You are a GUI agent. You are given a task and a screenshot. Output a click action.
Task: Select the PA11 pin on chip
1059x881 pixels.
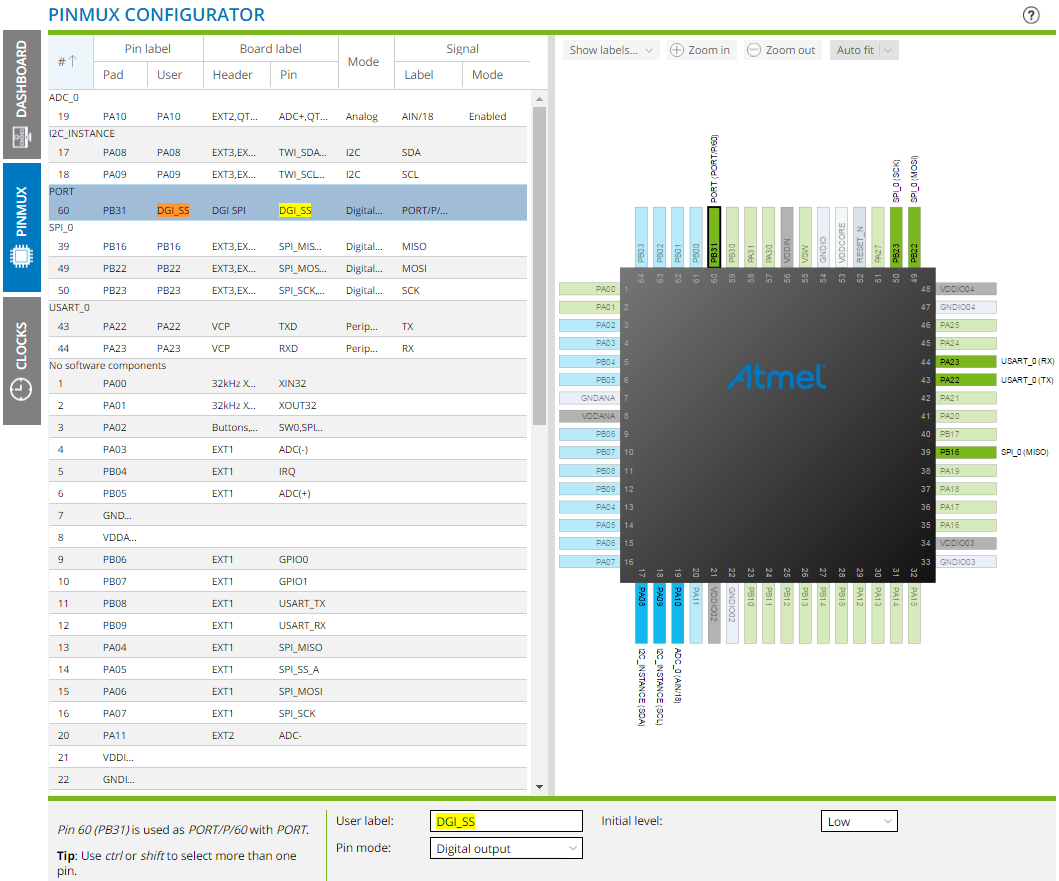pos(696,613)
